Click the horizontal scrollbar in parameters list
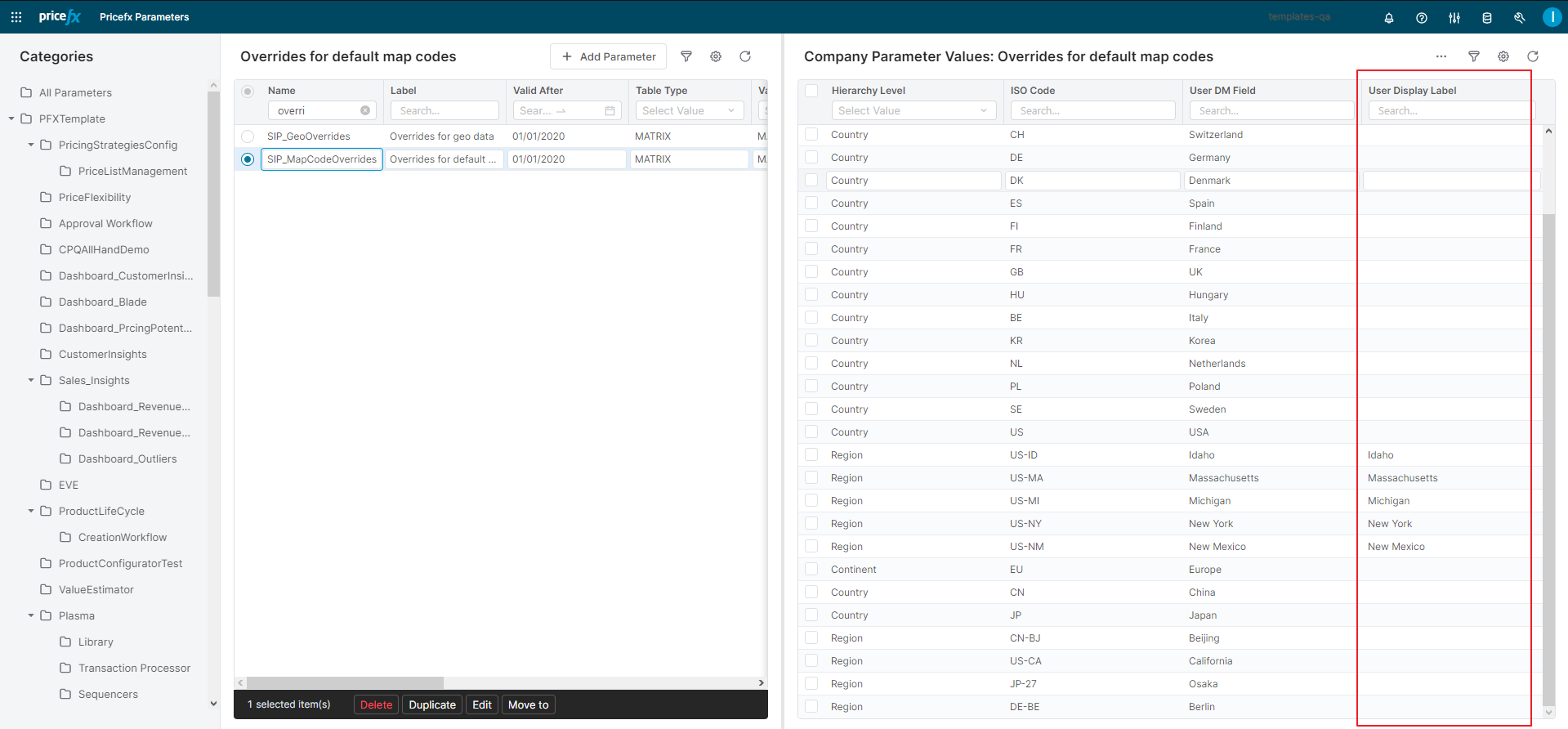 tap(345, 682)
